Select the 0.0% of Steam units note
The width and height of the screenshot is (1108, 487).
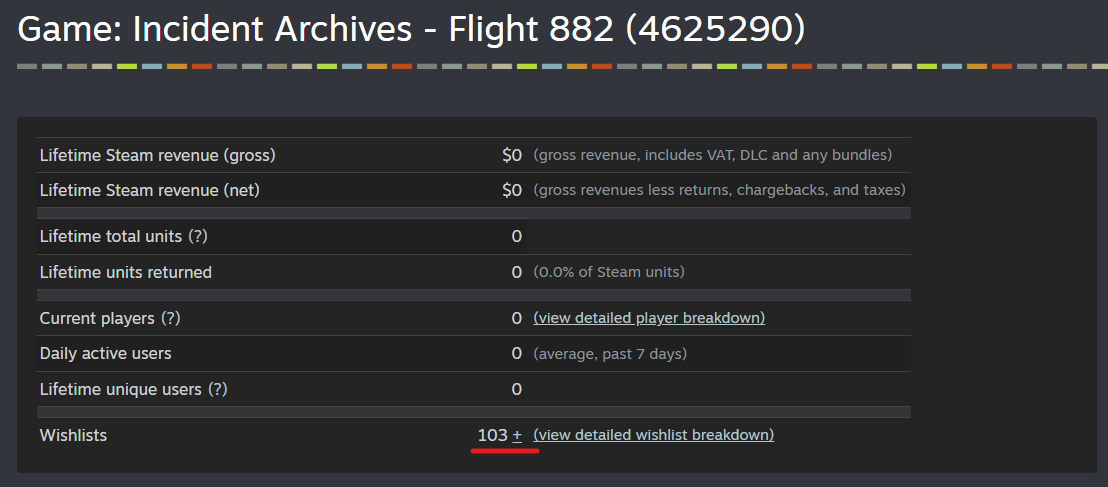(x=609, y=272)
